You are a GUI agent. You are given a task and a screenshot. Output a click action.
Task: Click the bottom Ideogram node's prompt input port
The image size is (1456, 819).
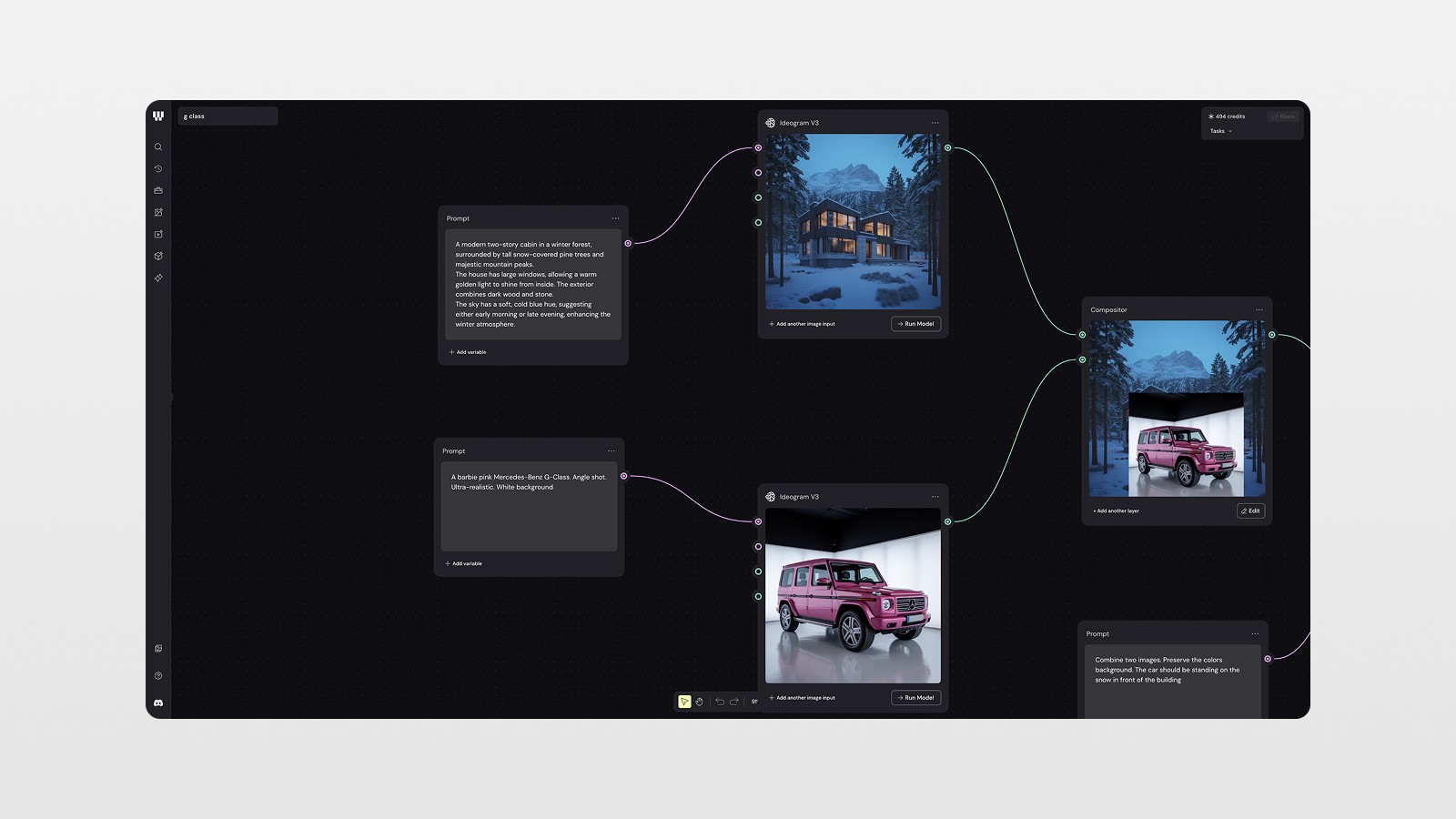coord(758,521)
